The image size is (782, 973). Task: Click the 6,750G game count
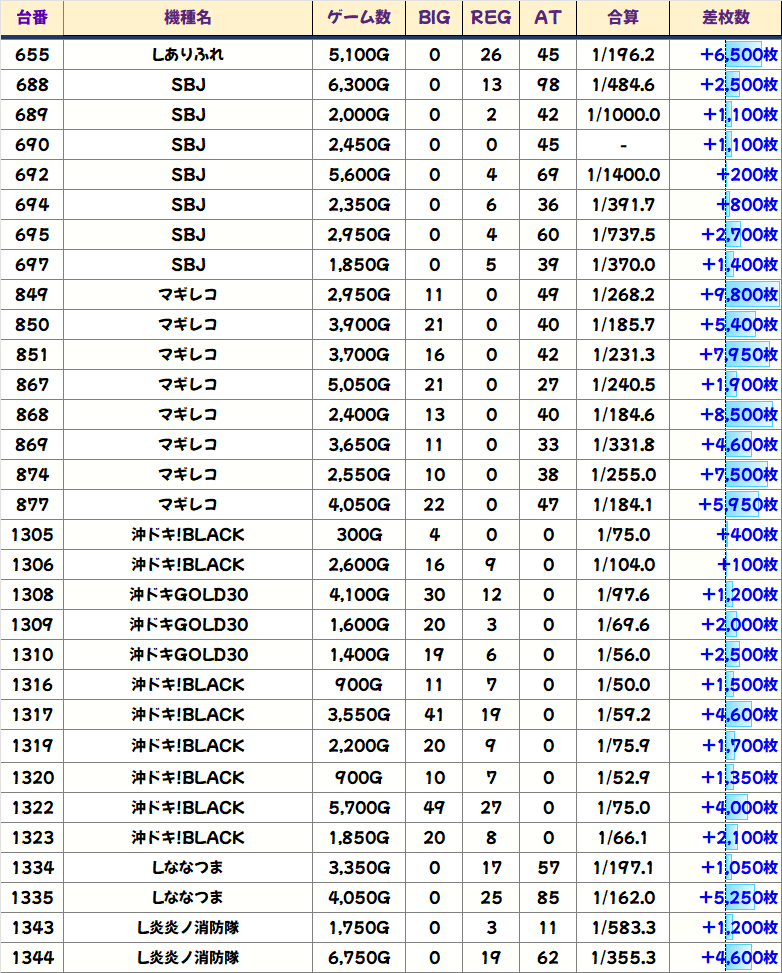coord(359,957)
